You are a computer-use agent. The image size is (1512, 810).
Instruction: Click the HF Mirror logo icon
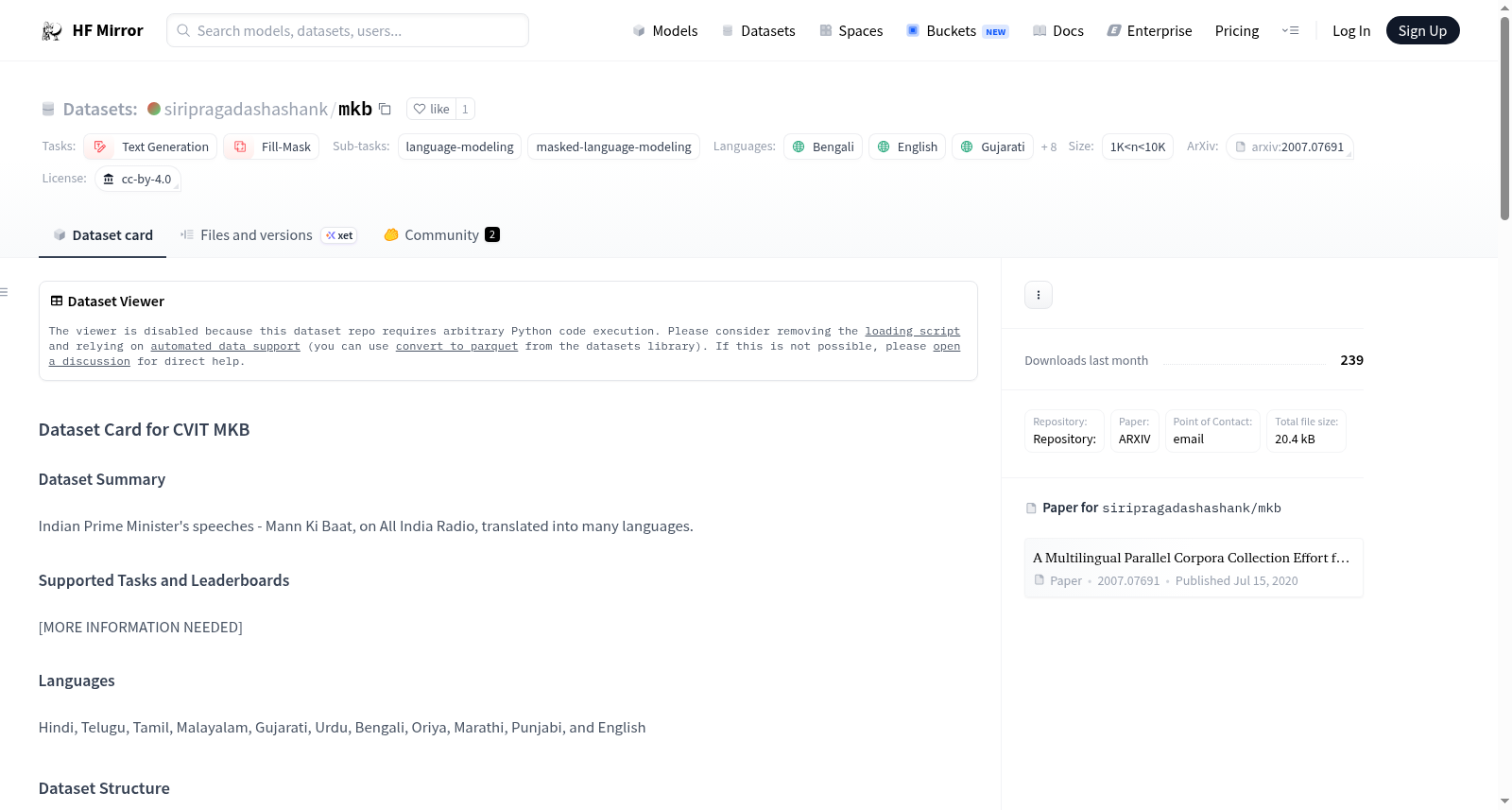click(x=52, y=30)
